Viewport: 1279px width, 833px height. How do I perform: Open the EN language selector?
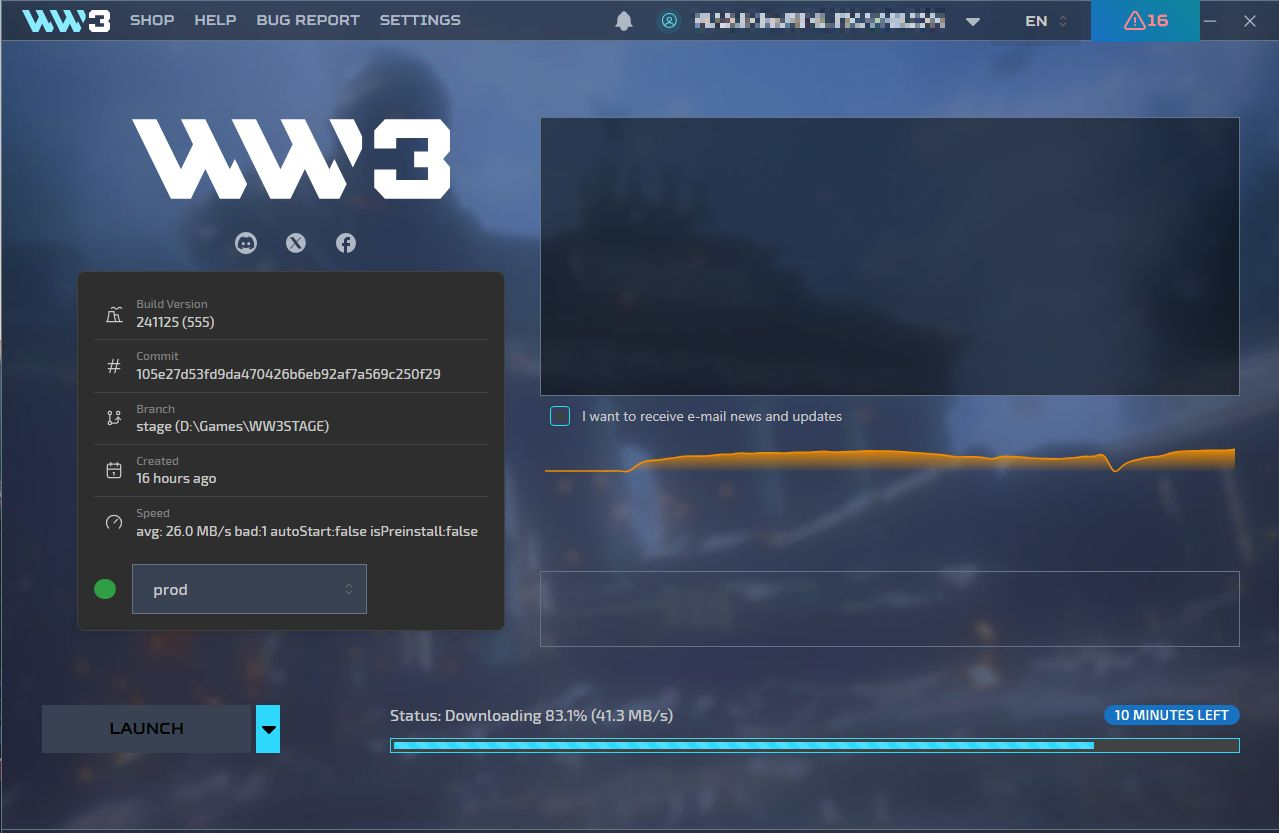pos(1046,20)
